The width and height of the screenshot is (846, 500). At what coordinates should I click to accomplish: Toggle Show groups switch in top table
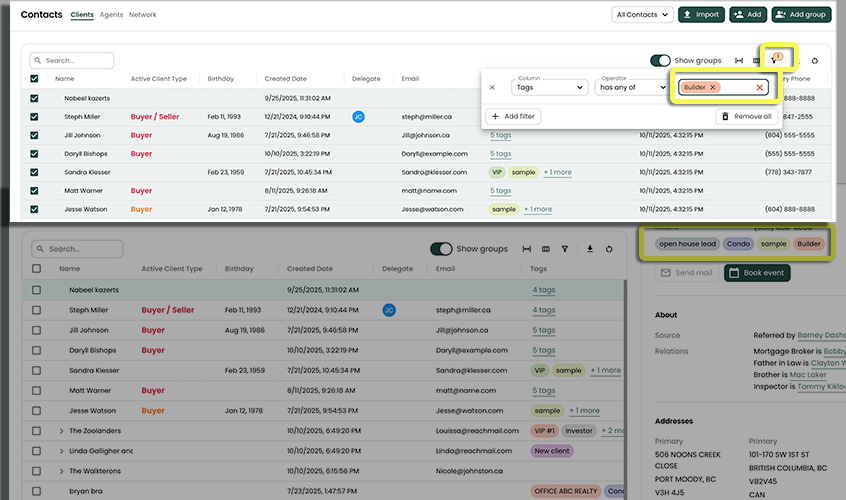pyautogui.click(x=660, y=61)
